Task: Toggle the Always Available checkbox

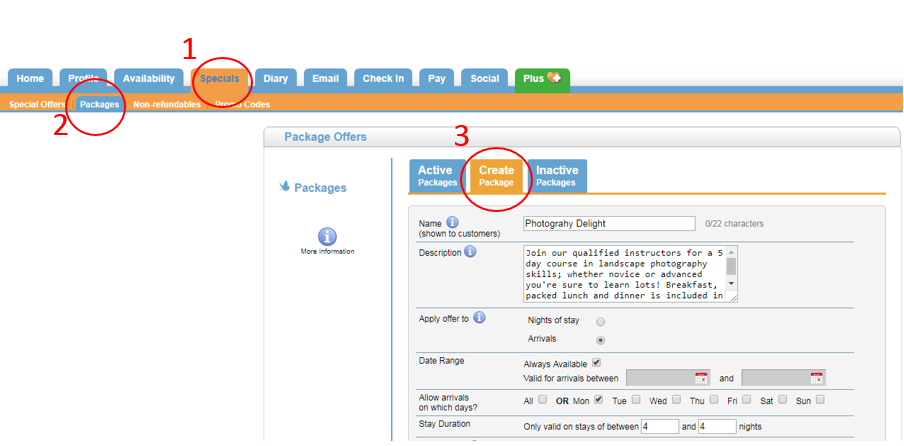Action: 596,362
